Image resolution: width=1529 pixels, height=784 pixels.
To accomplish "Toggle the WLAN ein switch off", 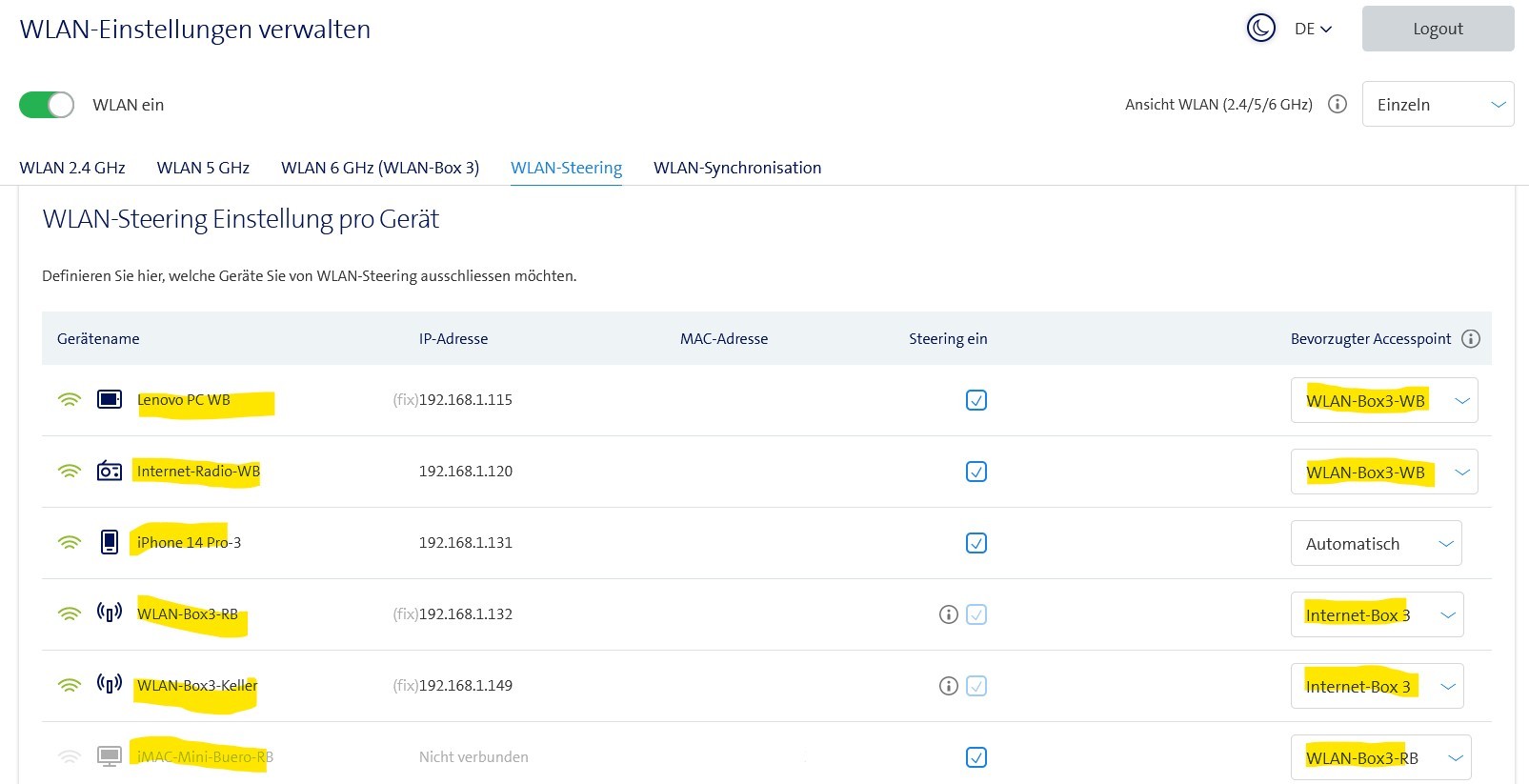I will click(x=47, y=105).
